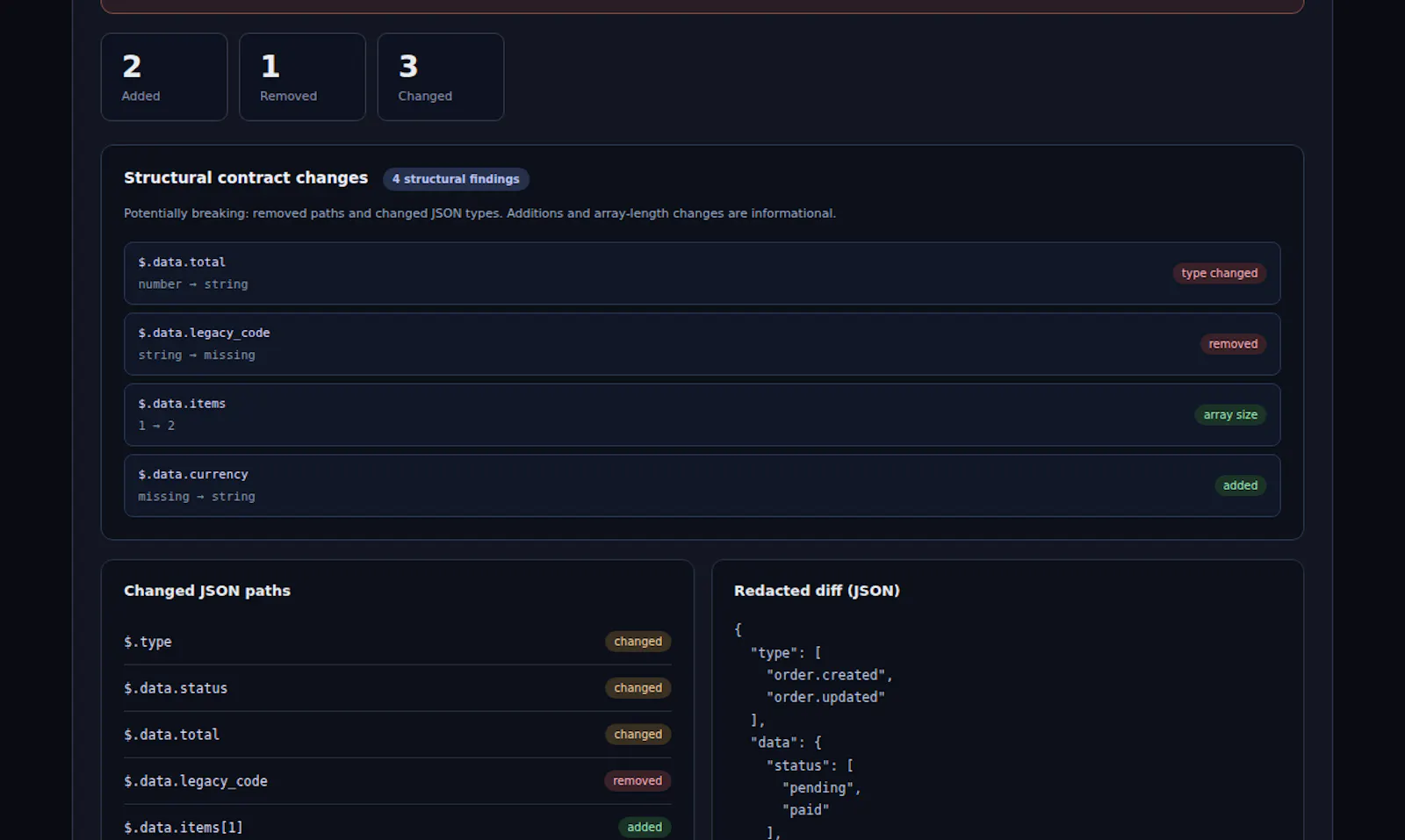Image resolution: width=1405 pixels, height=840 pixels.
Task: Click the 'changed' badge beside $.data.status
Action: click(x=638, y=688)
